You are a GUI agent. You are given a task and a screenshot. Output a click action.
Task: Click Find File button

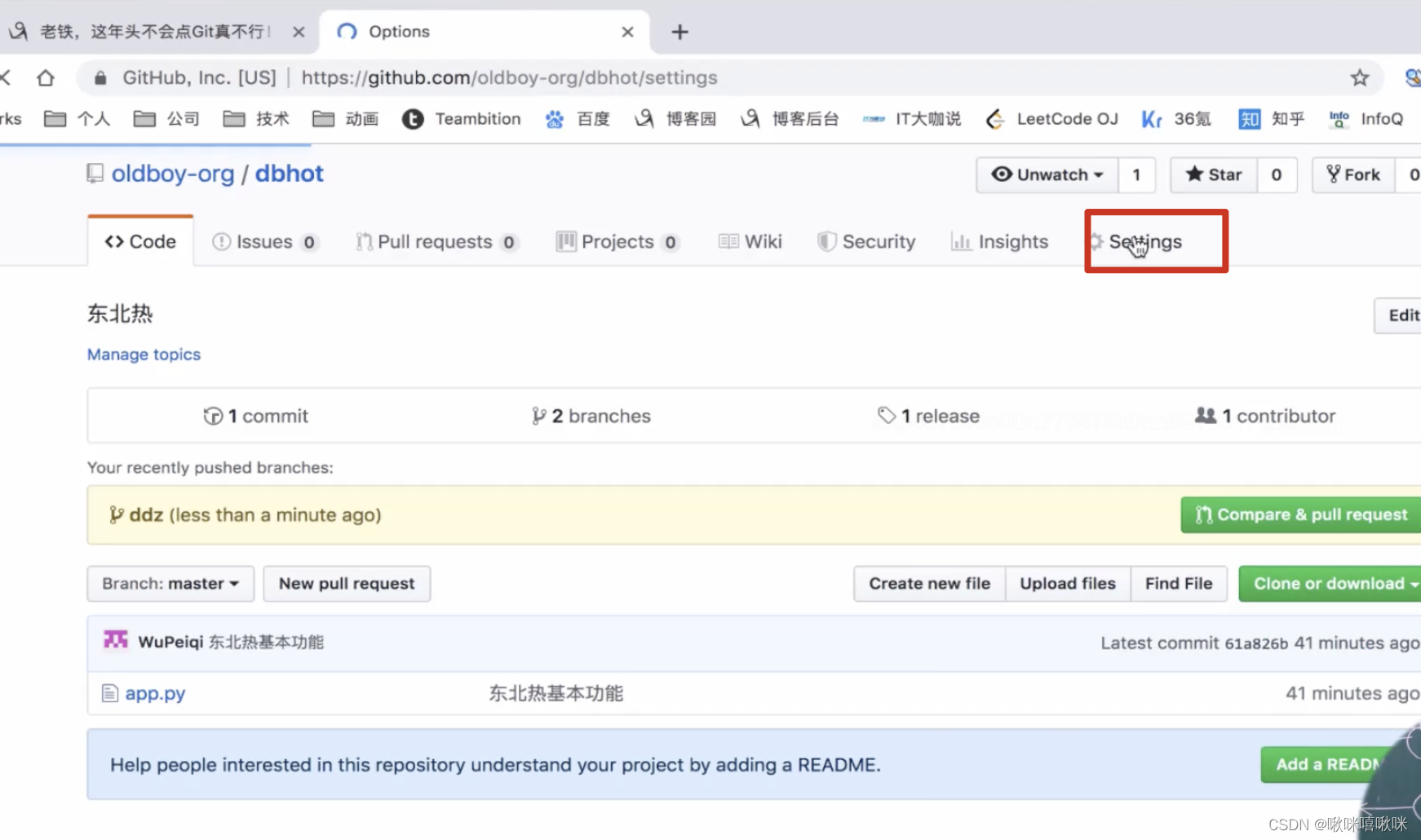click(x=1179, y=584)
